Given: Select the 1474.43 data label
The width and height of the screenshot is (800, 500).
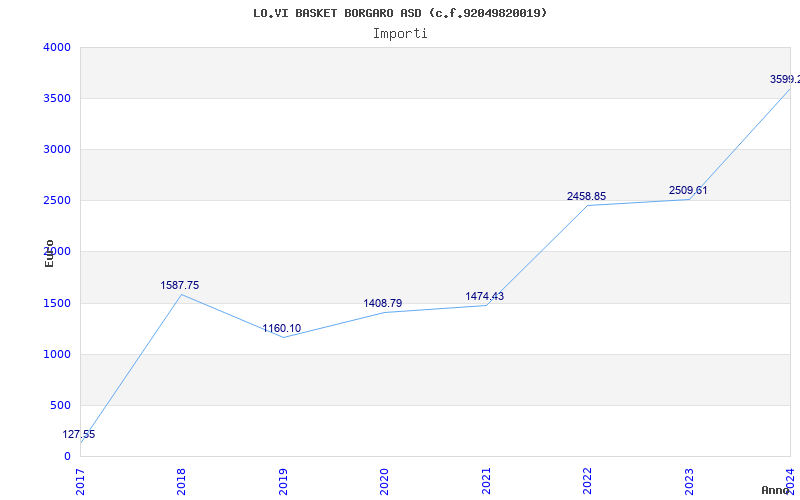Looking at the screenshot, I should (x=484, y=296).
